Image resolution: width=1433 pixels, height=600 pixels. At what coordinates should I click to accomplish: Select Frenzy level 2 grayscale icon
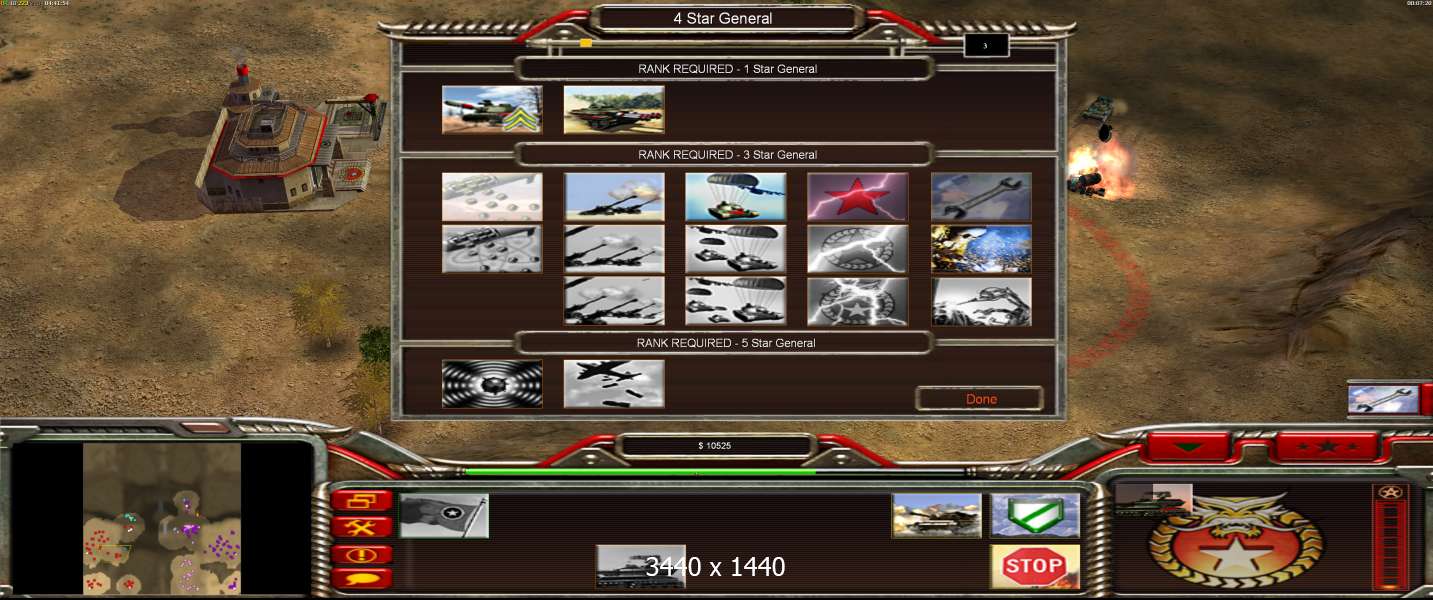(858, 249)
